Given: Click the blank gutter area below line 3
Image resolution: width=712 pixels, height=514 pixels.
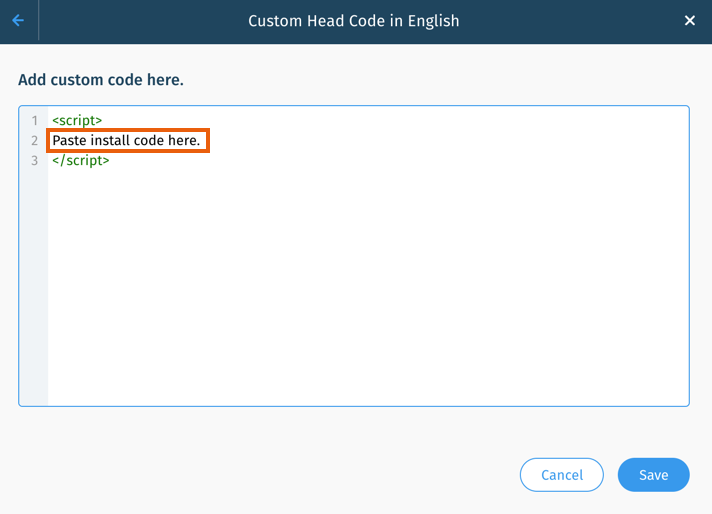Looking at the screenshot, I should tap(34, 286).
